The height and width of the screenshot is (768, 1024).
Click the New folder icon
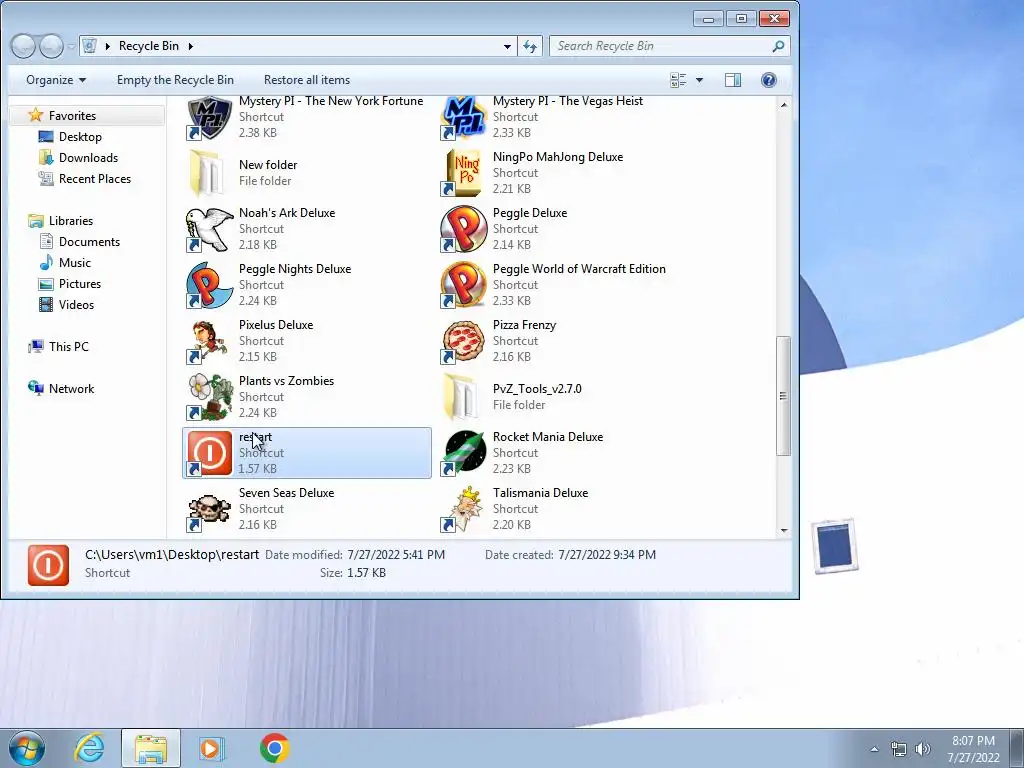pyautogui.click(x=209, y=173)
